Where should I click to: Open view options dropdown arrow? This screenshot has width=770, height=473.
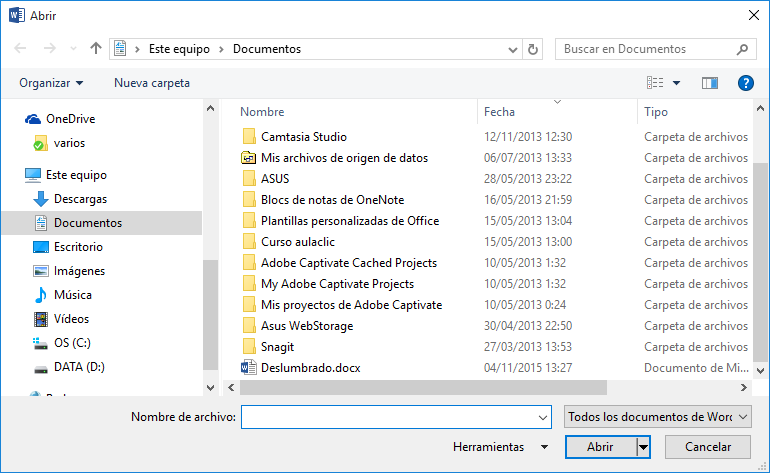(676, 83)
